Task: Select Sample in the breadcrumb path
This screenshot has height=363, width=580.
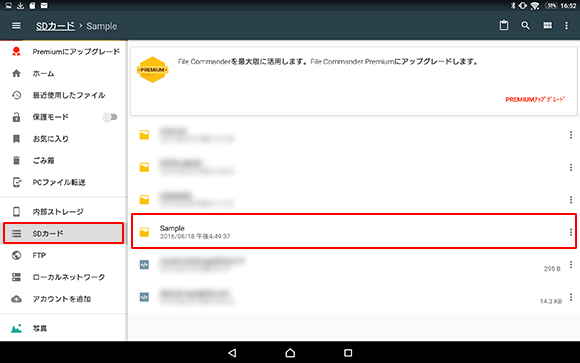Action: [102, 26]
